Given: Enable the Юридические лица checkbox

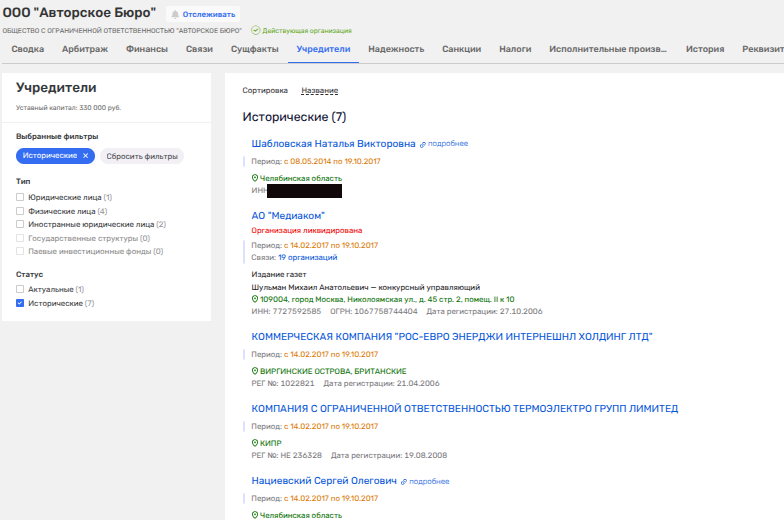Looking at the screenshot, I should tap(20, 198).
